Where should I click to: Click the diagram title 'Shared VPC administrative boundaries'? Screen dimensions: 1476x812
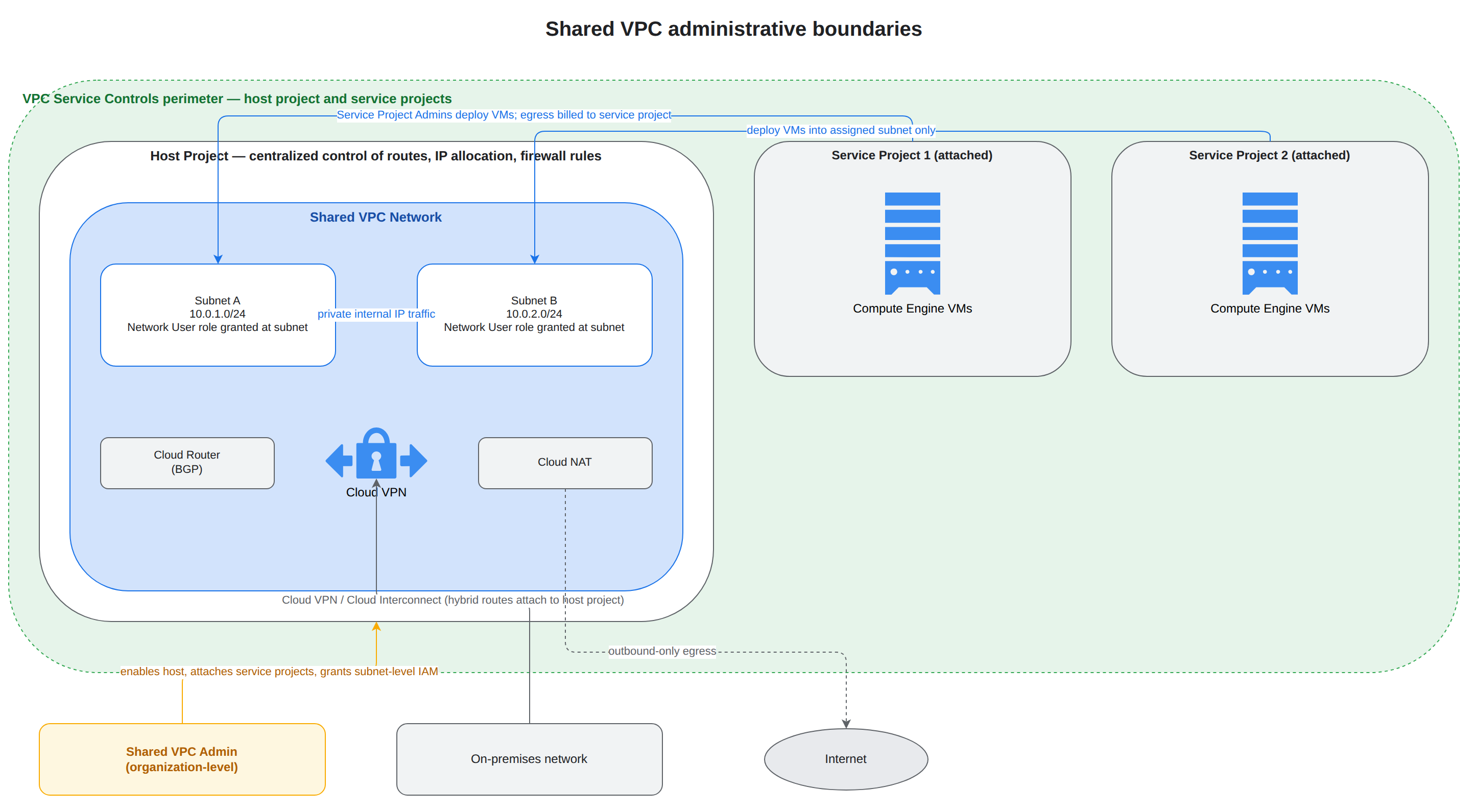point(733,29)
